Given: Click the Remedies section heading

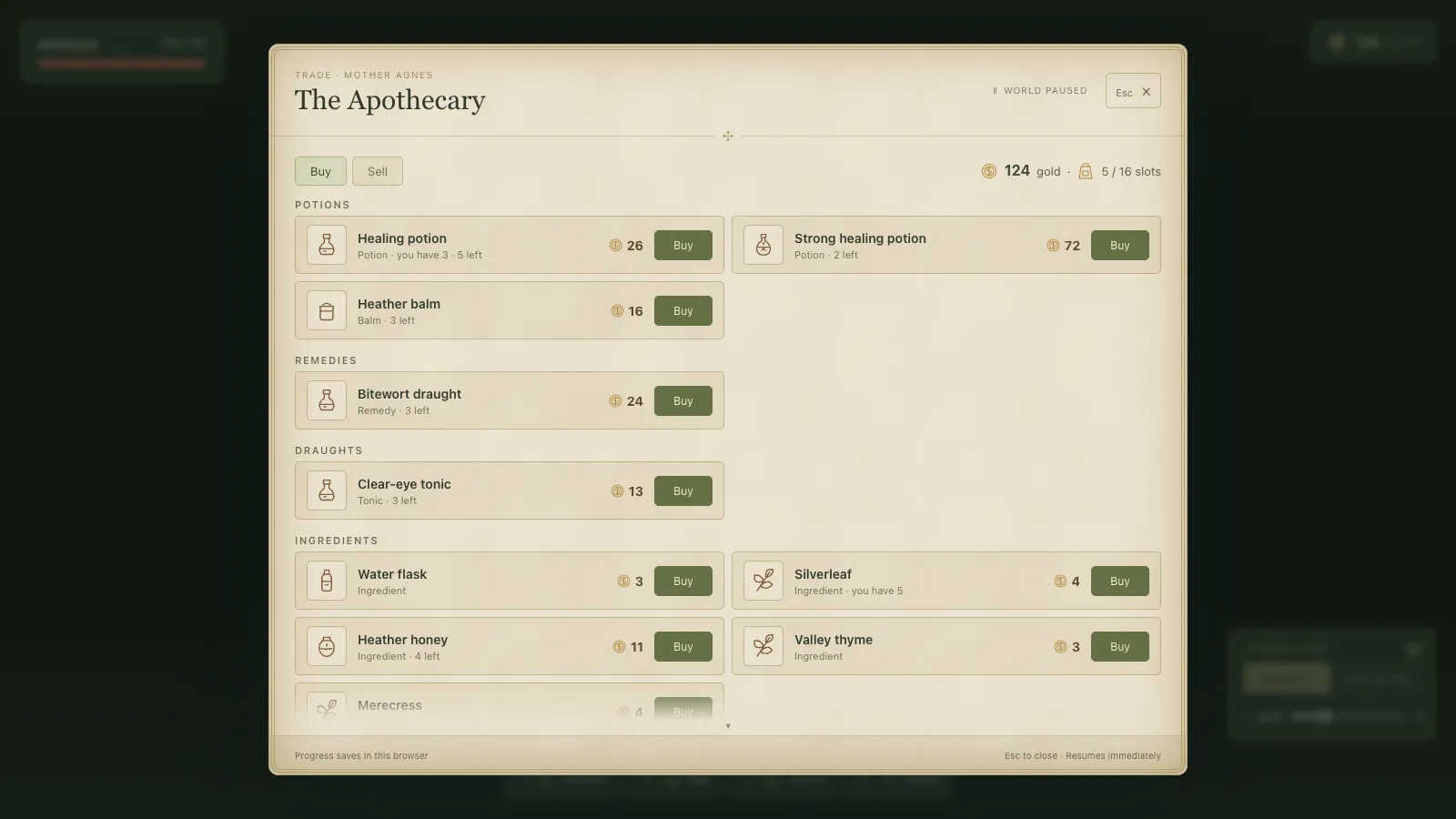Looking at the screenshot, I should click(x=326, y=360).
